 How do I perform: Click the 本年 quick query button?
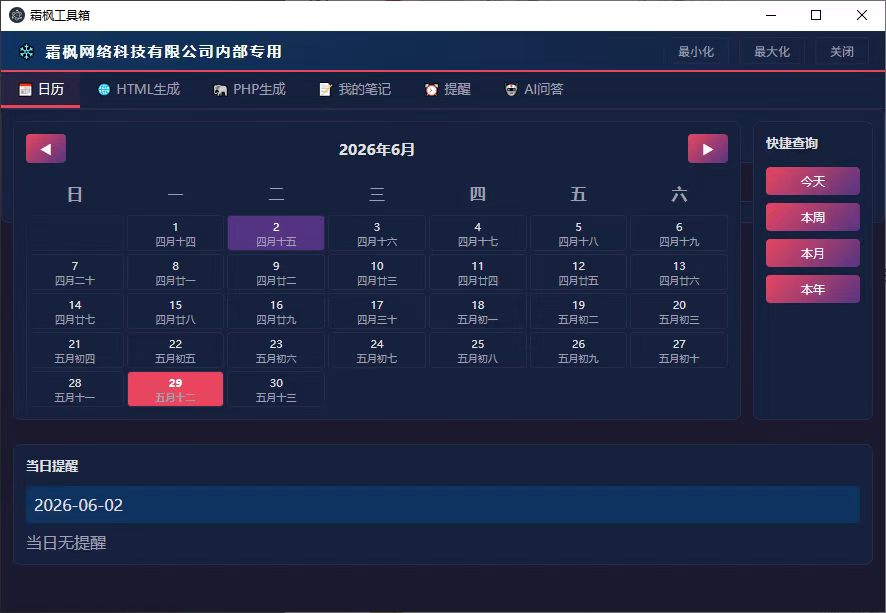[x=813, y=289]
